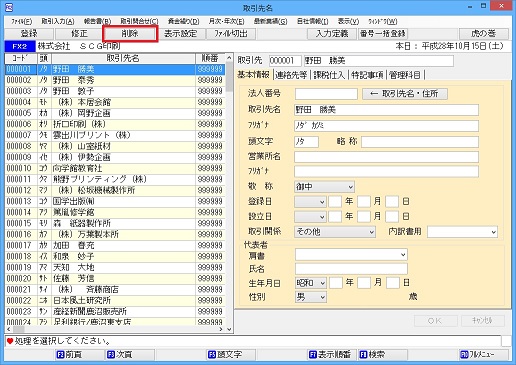The width and height of the screenshot is (516, 365).
Task: Open the 資金繰り(D) menu
Action: pyautogui.click(x=183, y=21)
